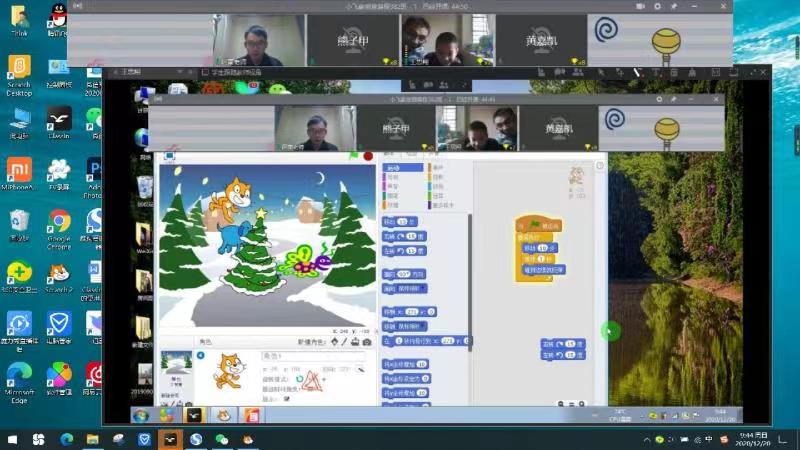Click the glide to x y block in the palette
This screenshot has width=800, height=450.
tap(426, 341)
